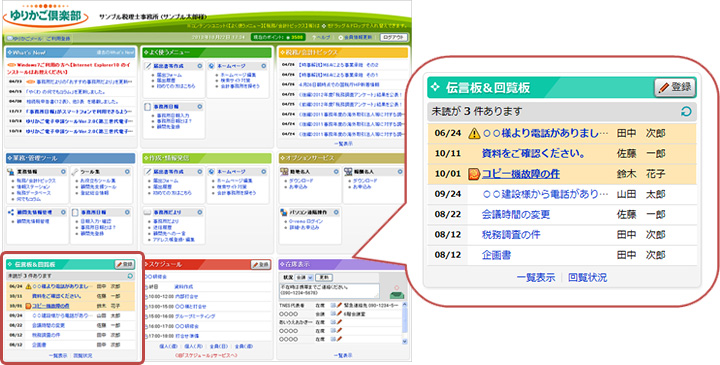Click 一覧表示 link under 在席表示 panel
This screenshot has width=720, height=365.
(x=343, y=355)
